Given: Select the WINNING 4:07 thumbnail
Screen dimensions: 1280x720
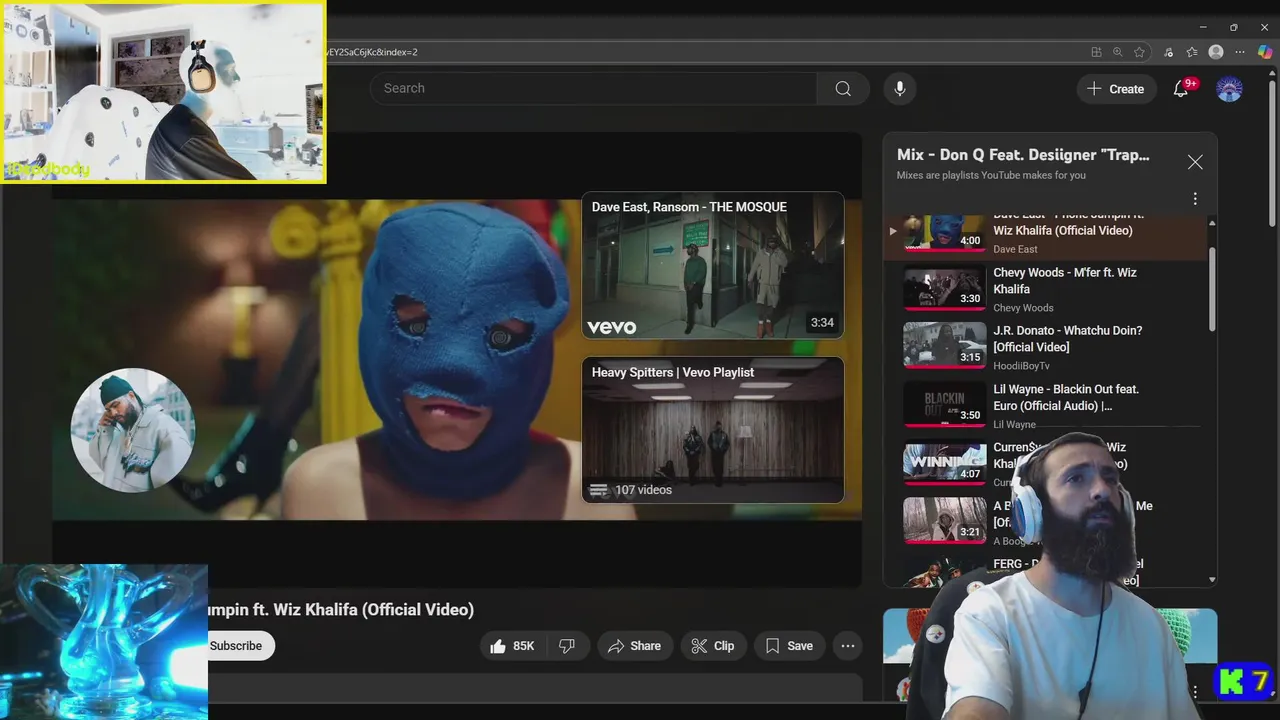Looking at the screenshot, I should tap(945, 462).
